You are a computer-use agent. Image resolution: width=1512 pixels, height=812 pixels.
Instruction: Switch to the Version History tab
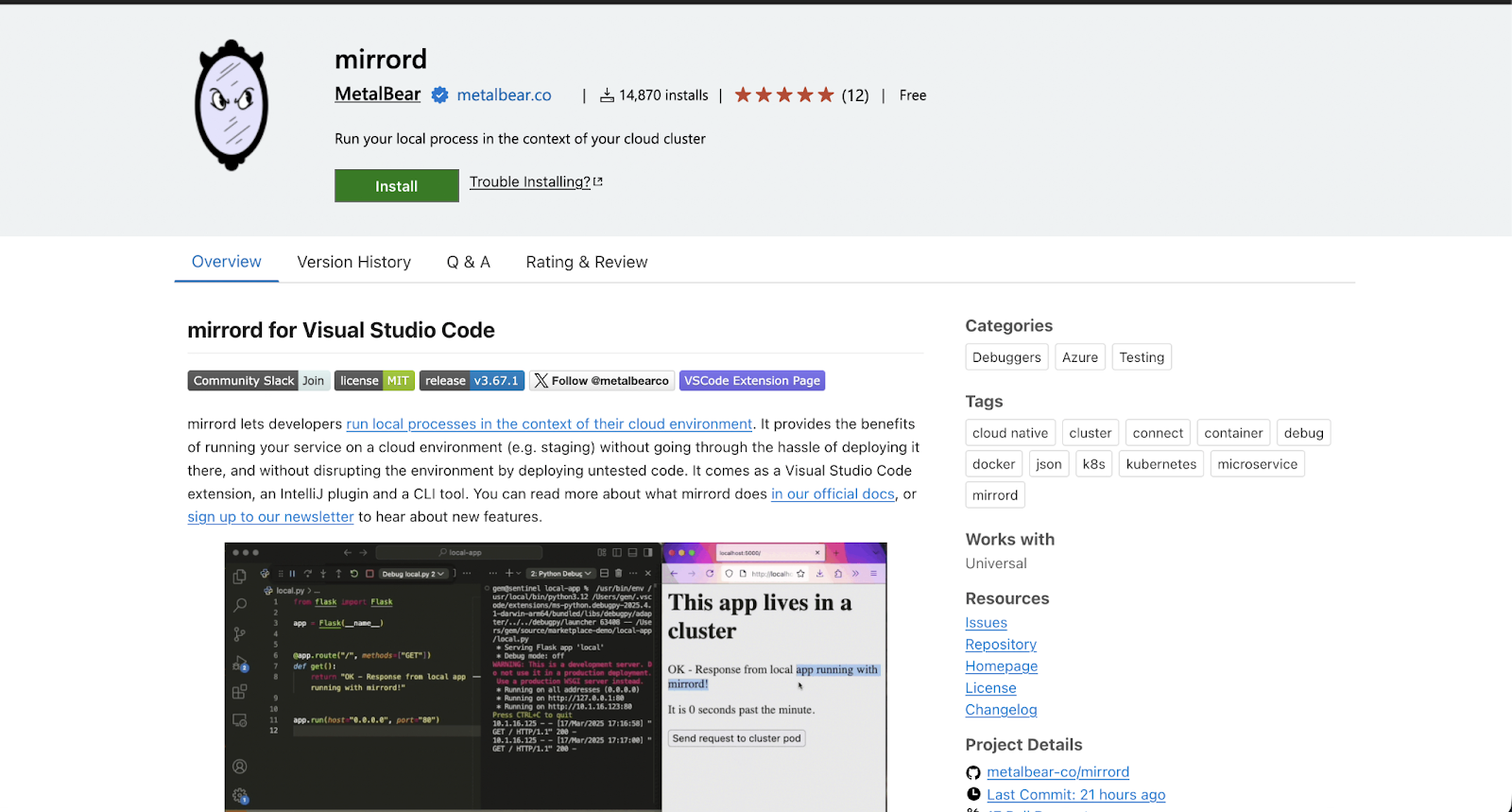pos(354,262)
